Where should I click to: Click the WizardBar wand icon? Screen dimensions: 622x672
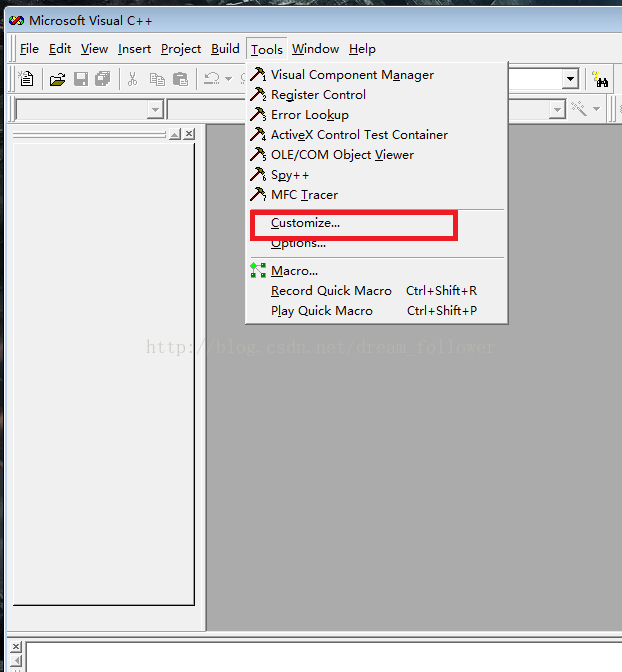tap(579, 108)
